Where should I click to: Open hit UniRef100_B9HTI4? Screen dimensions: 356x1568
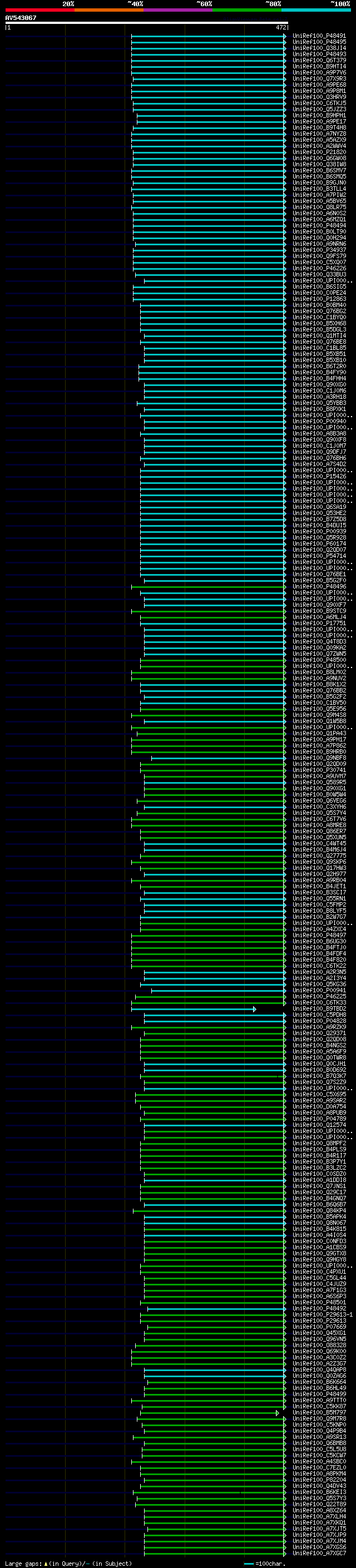click(x=319, y=66)
